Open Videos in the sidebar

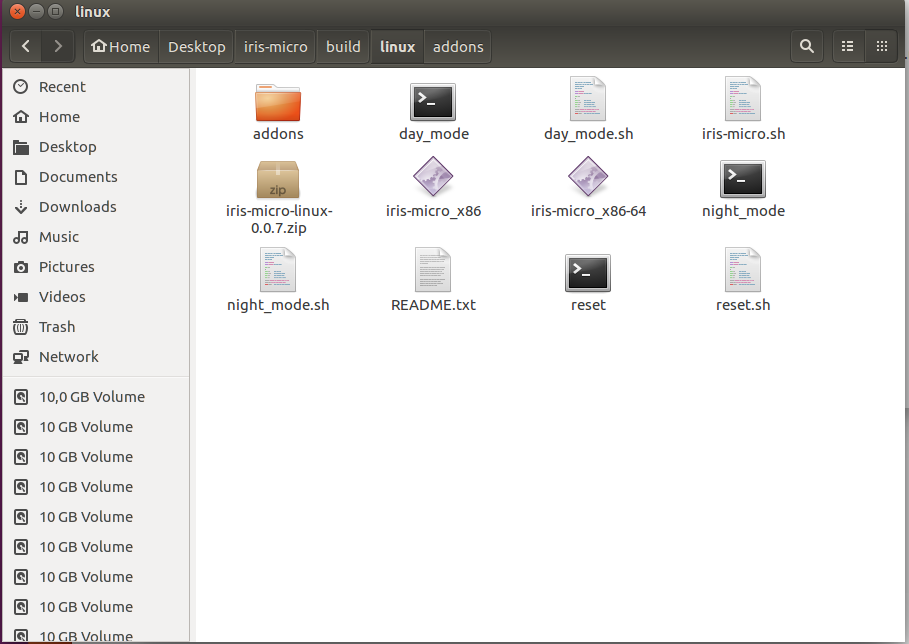tap(96, 297)
